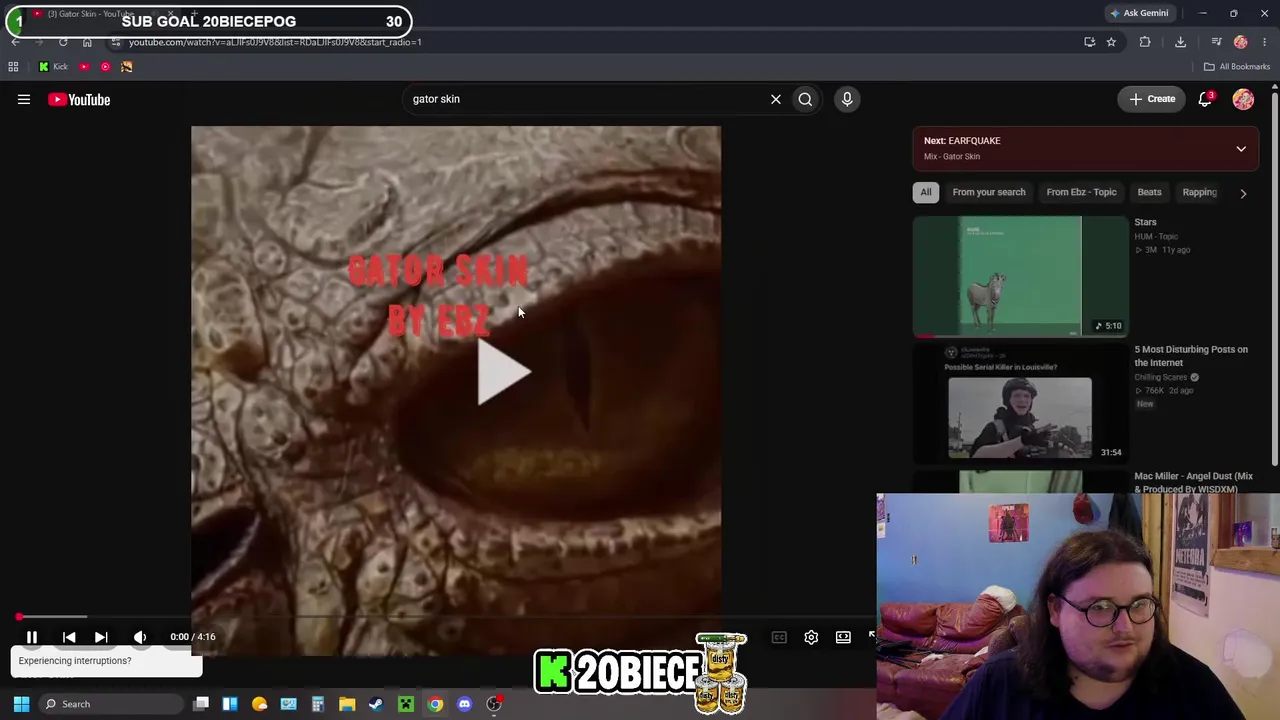
Task: Start voice search with the microphone
Action: pos(847,99)
